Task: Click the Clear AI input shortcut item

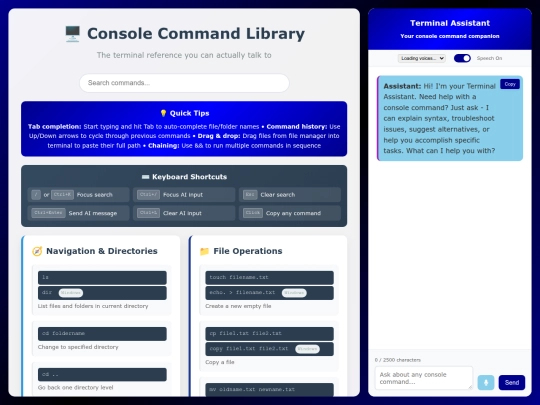Action: tap(184, 213)
